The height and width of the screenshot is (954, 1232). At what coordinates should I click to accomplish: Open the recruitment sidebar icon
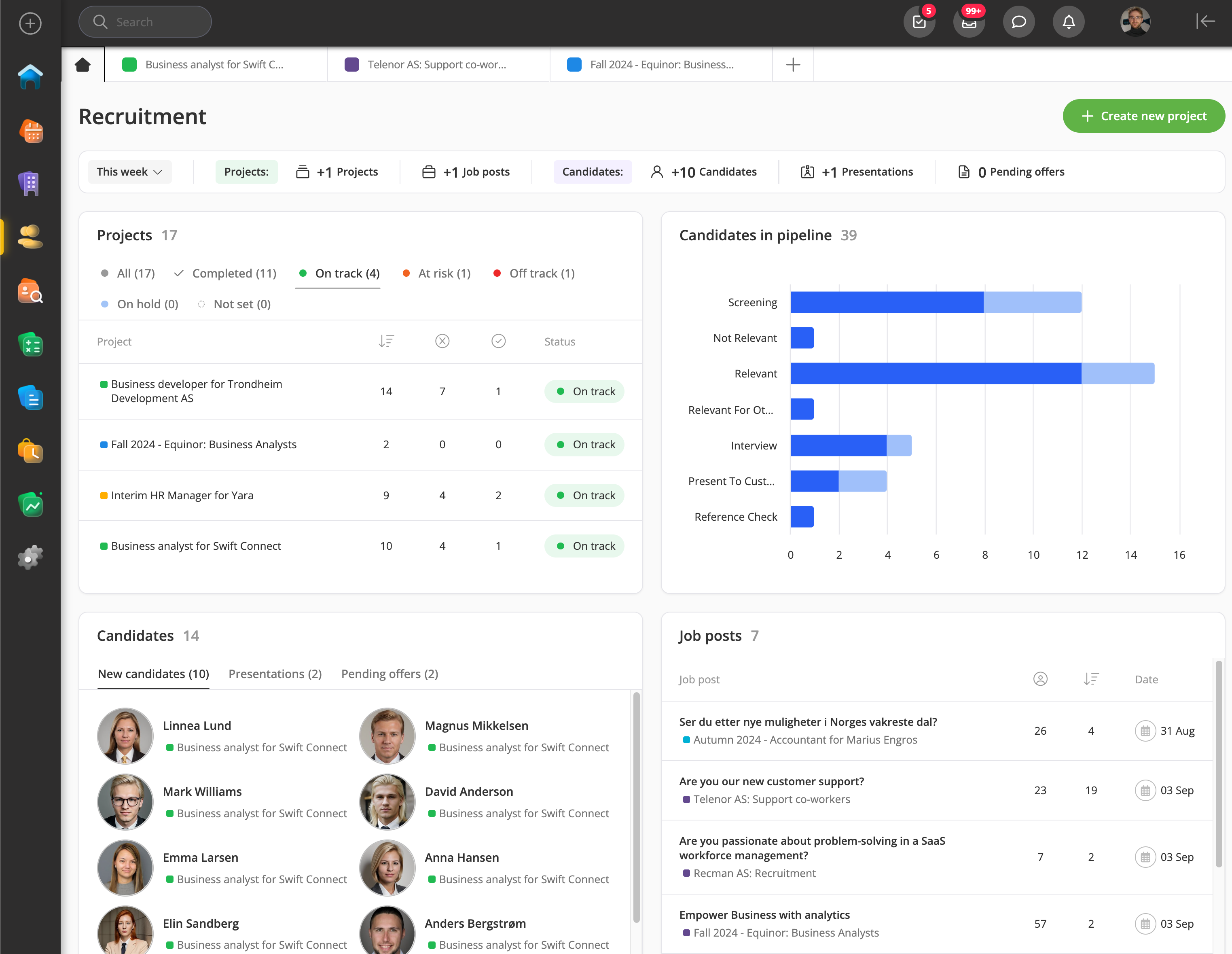click(x=30, y=237)
